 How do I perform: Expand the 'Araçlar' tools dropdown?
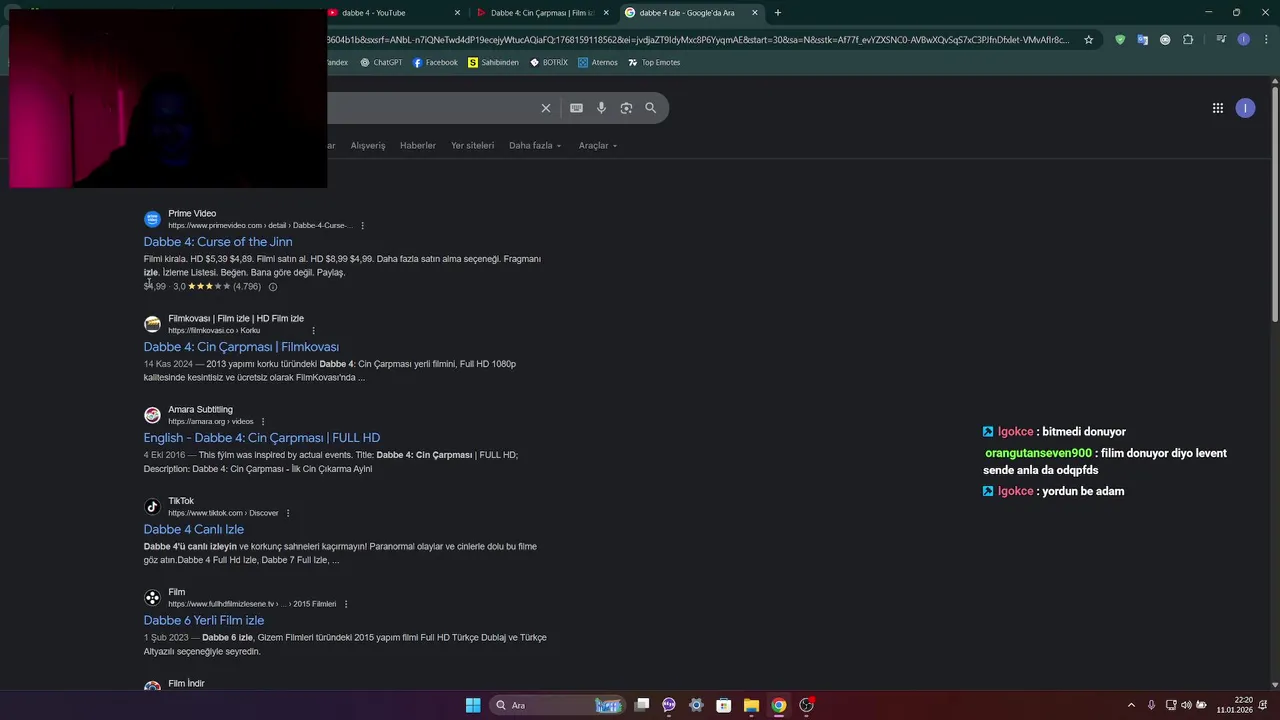pyautogui.click(x=598, y=146)
